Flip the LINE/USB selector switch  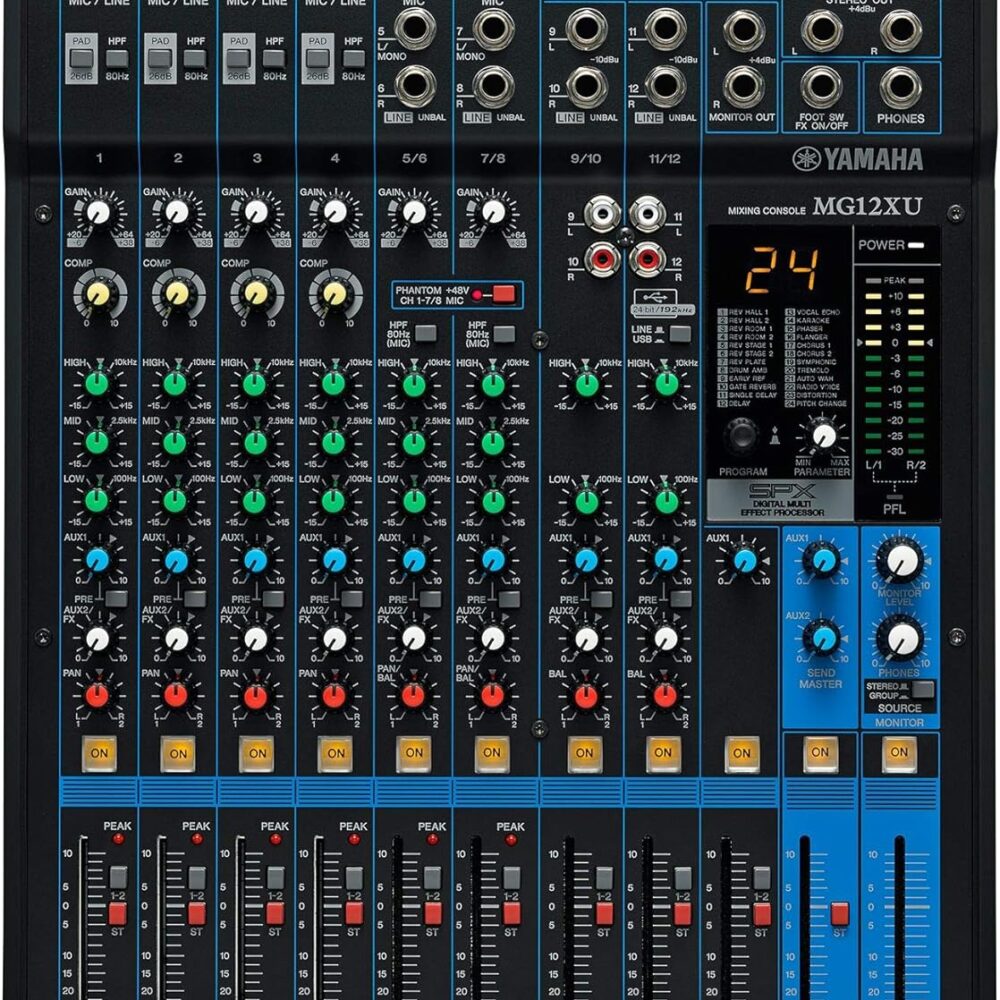pyautogui.click(x=680, y=334)
